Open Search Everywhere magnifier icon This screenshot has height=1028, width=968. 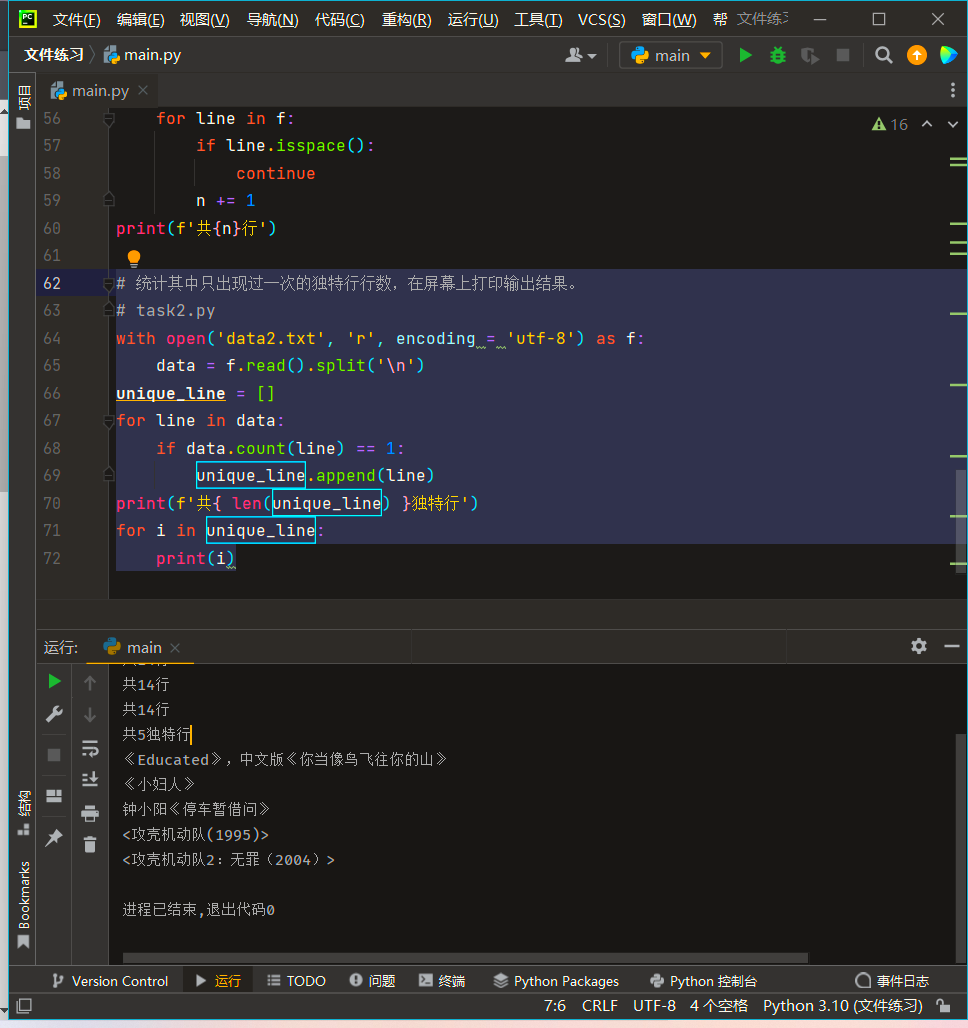[883, 55]
